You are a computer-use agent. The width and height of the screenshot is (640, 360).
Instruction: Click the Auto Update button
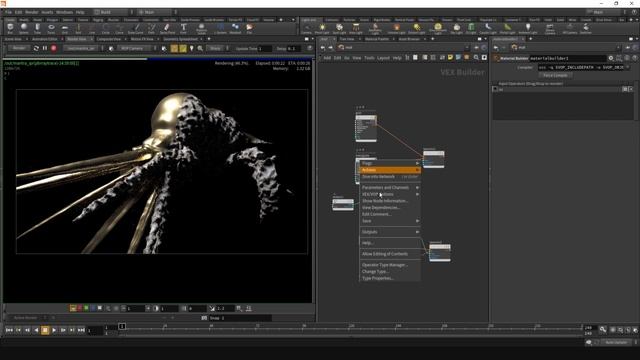pos(616,342)
